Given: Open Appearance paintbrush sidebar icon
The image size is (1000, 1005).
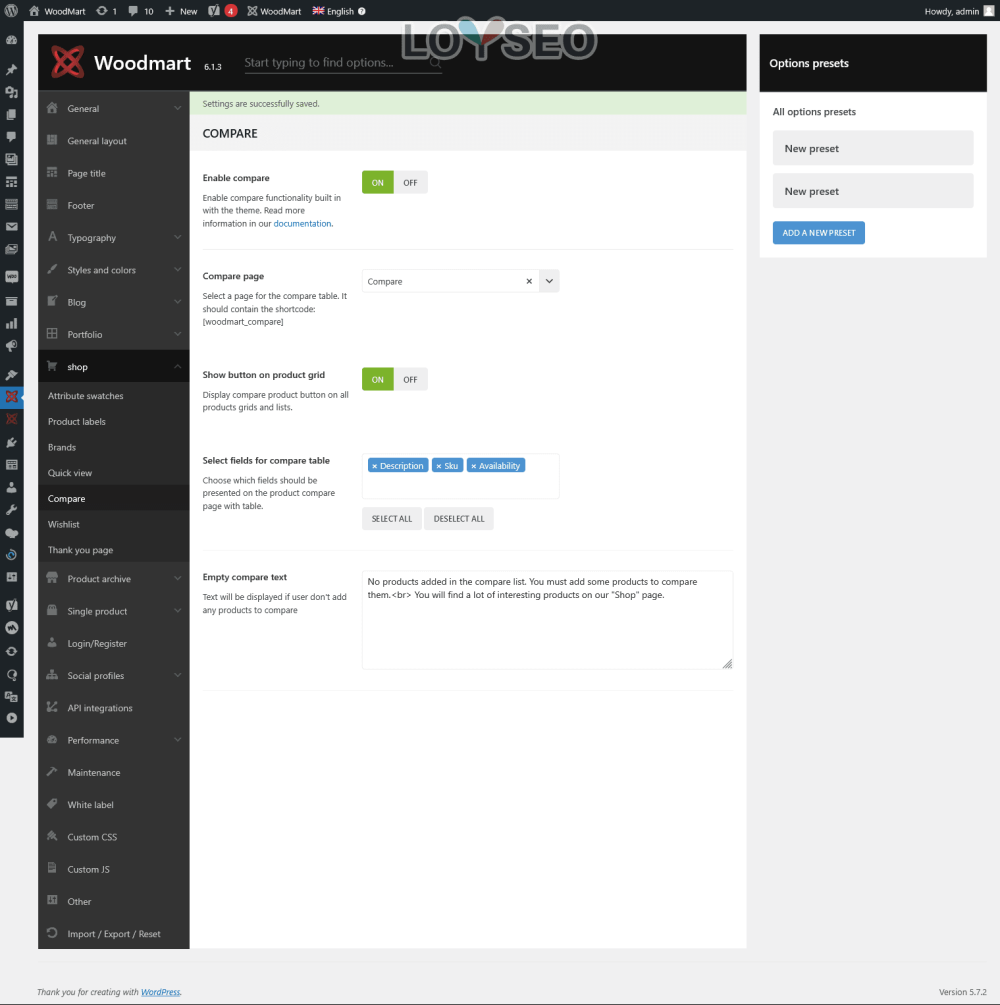Looking at the screenshot, I should click(11, 374).
